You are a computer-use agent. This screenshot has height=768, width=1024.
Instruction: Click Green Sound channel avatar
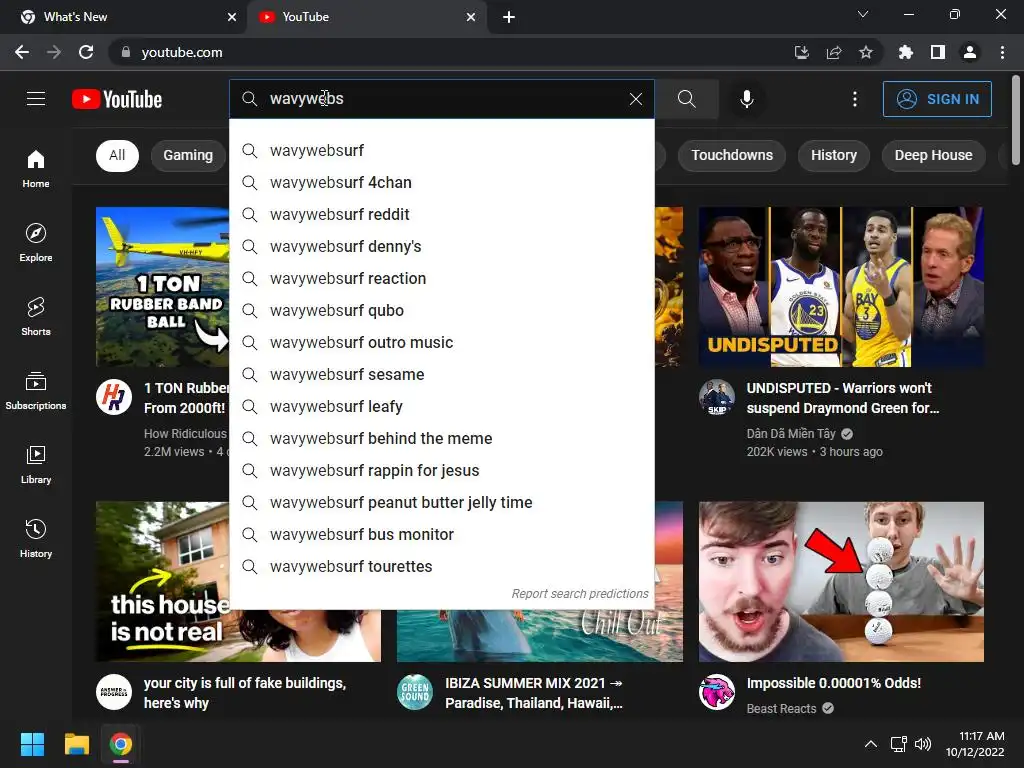click(x=415, y=692)
